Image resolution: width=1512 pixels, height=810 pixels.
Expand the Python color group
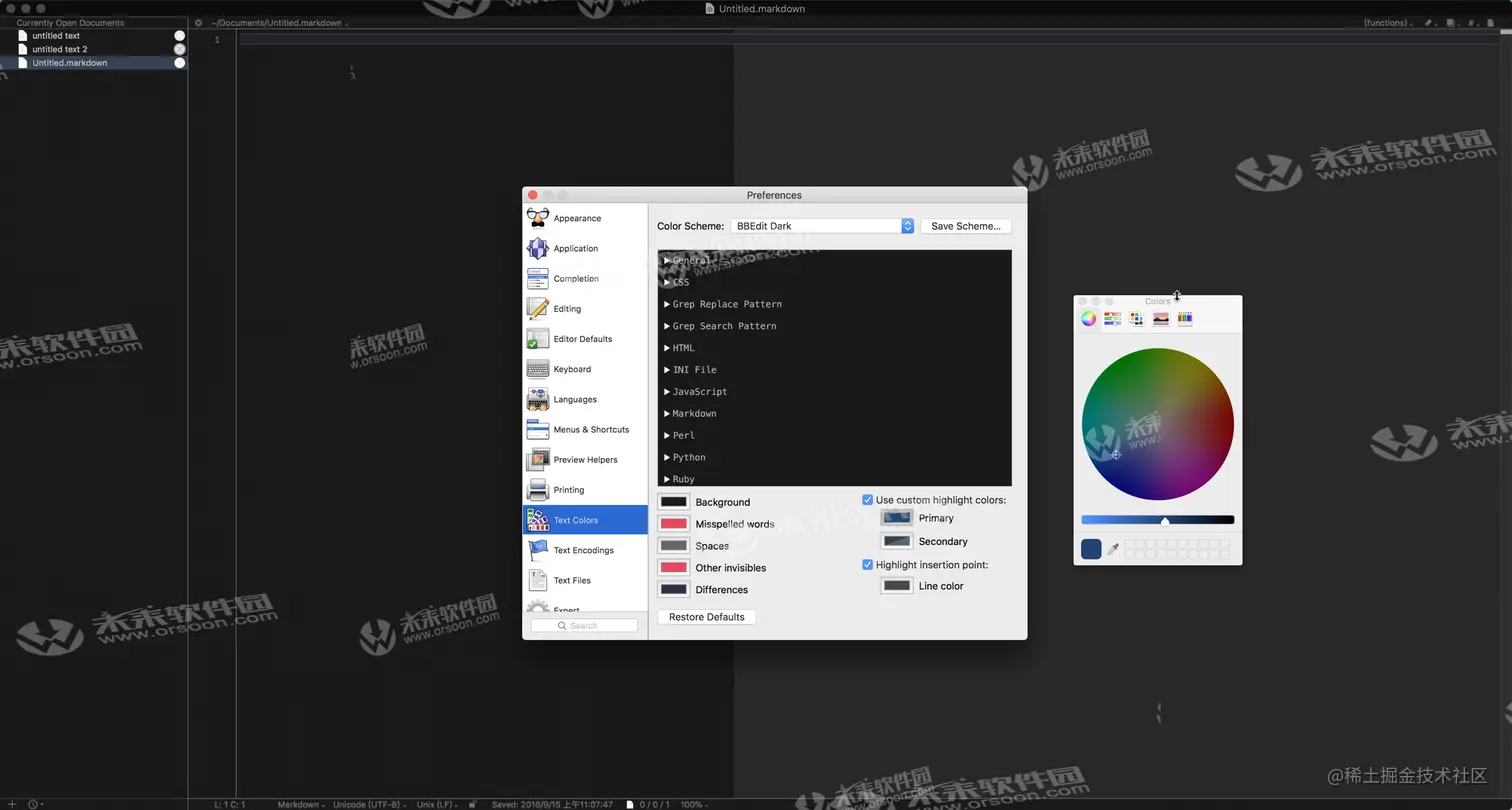click(667, 457)
